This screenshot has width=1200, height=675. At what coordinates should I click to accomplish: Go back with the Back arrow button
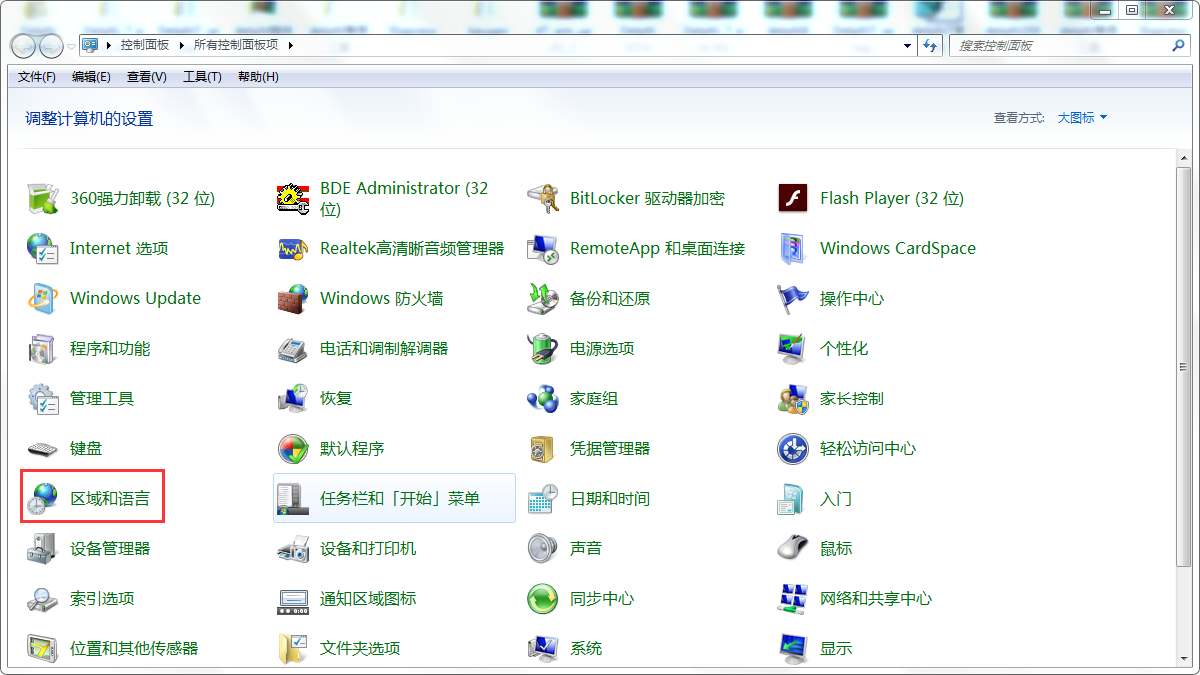tap(24, 46)
